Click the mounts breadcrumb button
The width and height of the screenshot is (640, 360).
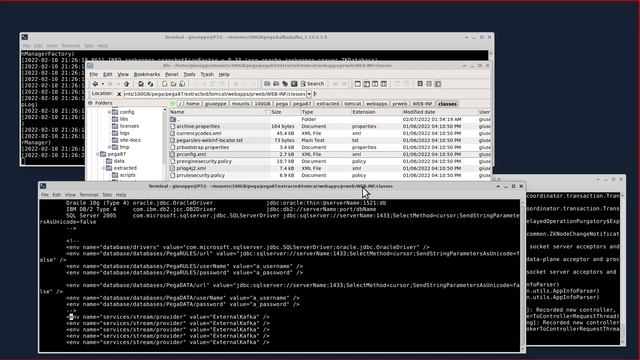click(240, 104)
